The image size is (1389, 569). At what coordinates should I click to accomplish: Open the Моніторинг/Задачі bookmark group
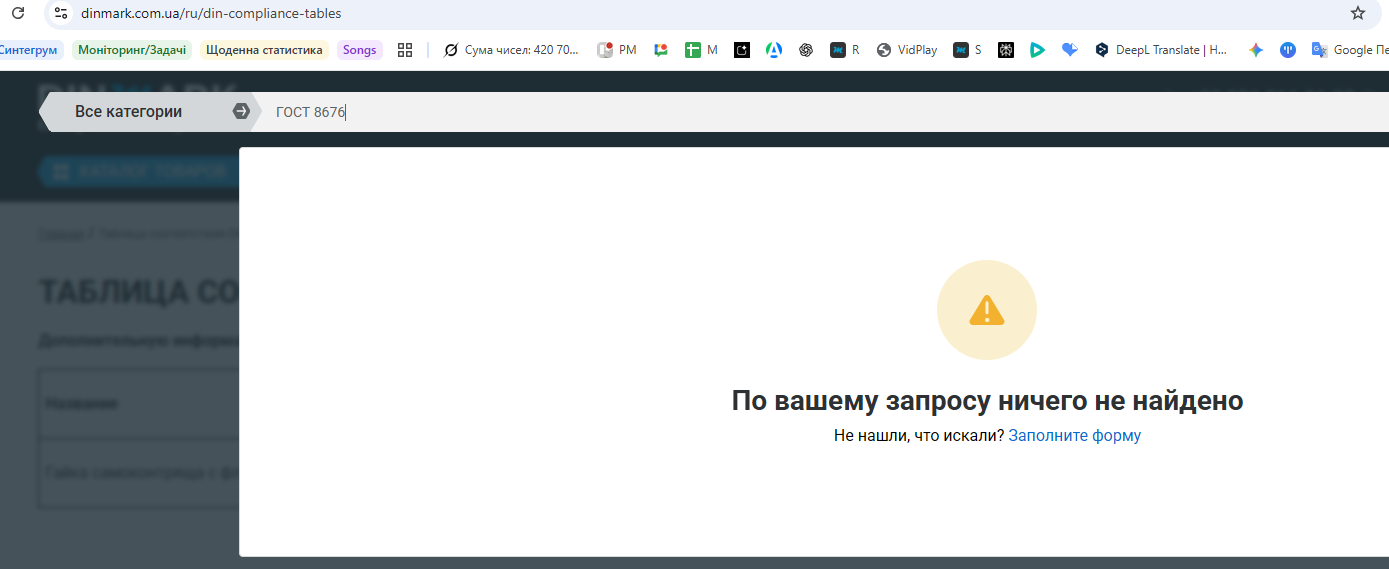pos(132,50)
